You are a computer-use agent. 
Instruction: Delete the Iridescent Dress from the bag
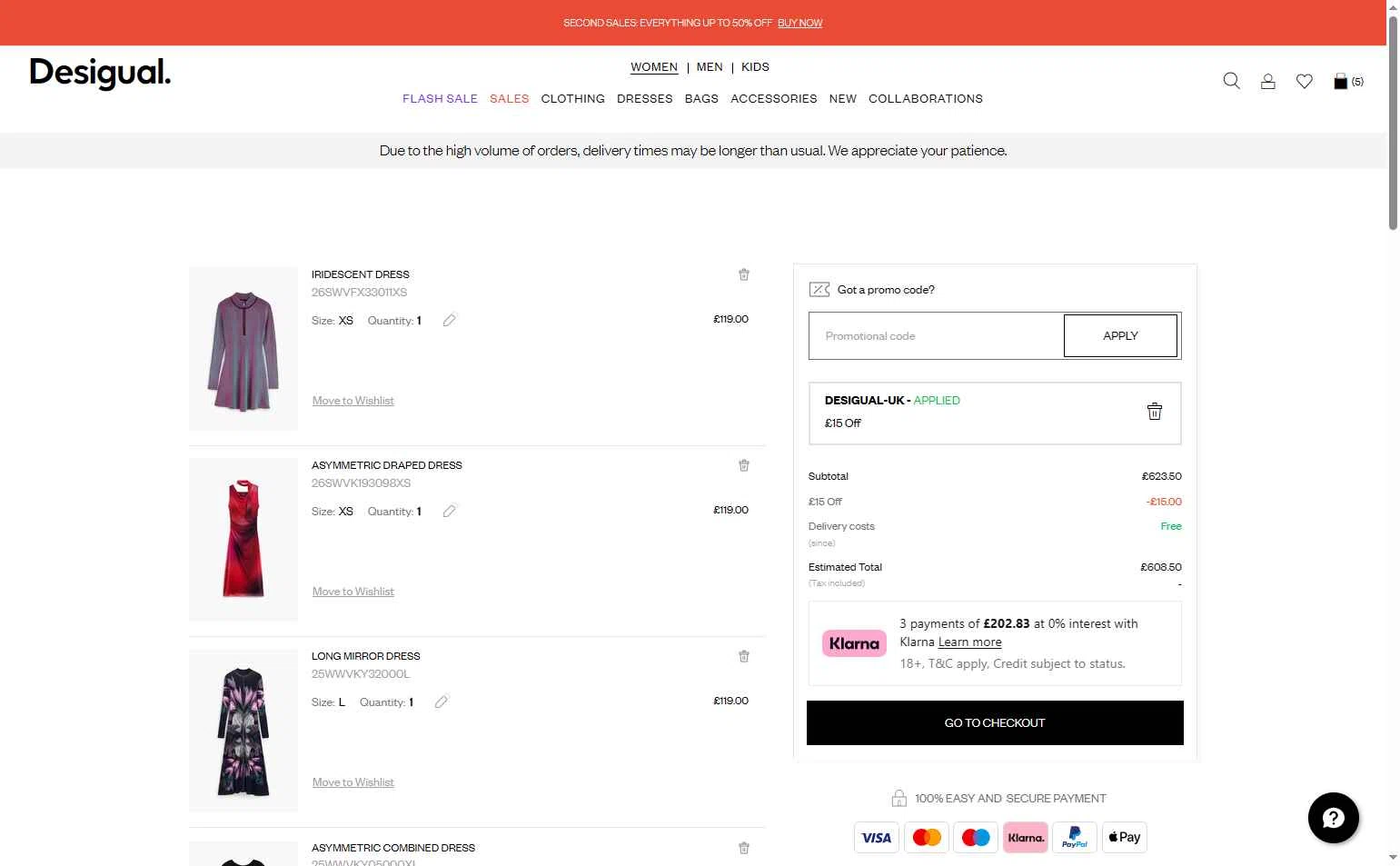(x=744, y=274)
